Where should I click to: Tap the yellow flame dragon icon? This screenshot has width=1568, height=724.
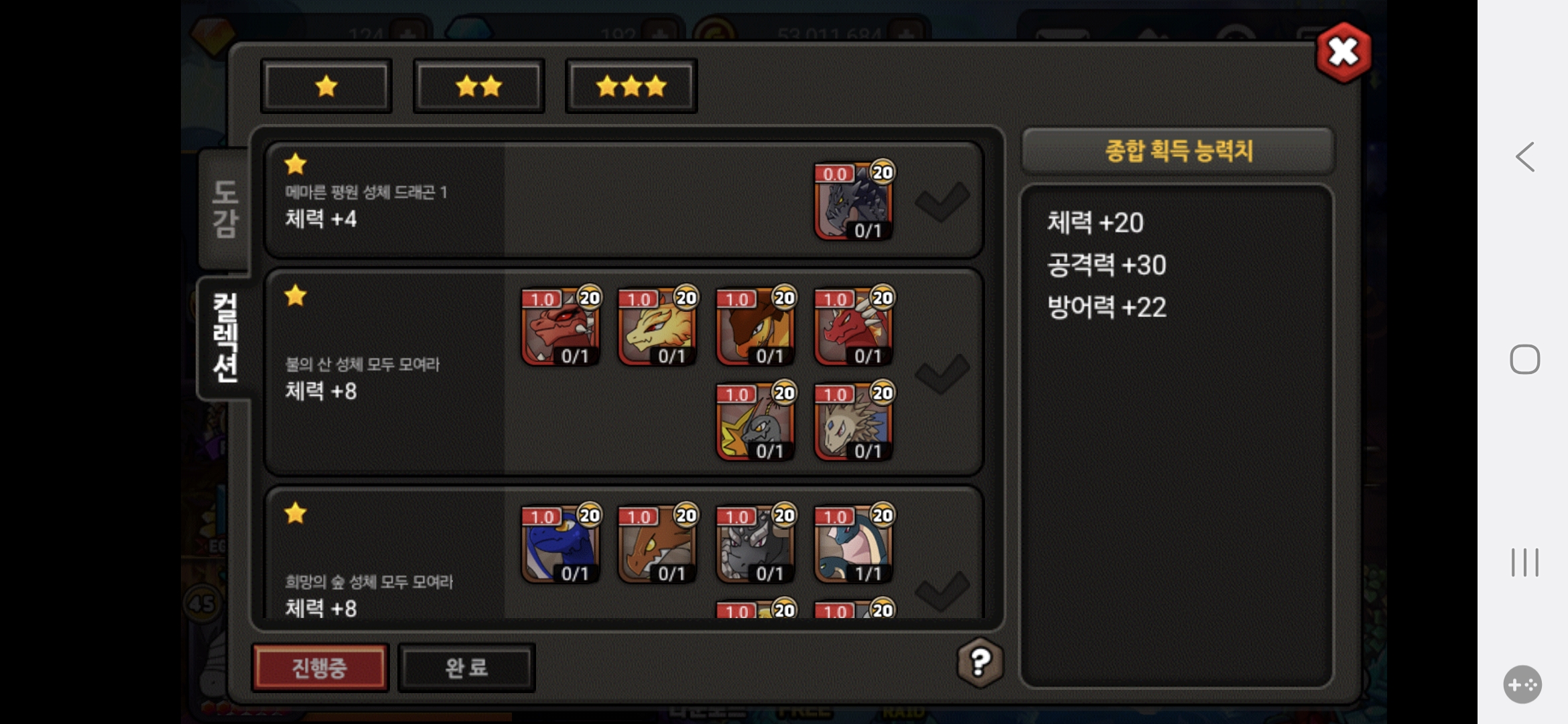(x=657, y=327)
